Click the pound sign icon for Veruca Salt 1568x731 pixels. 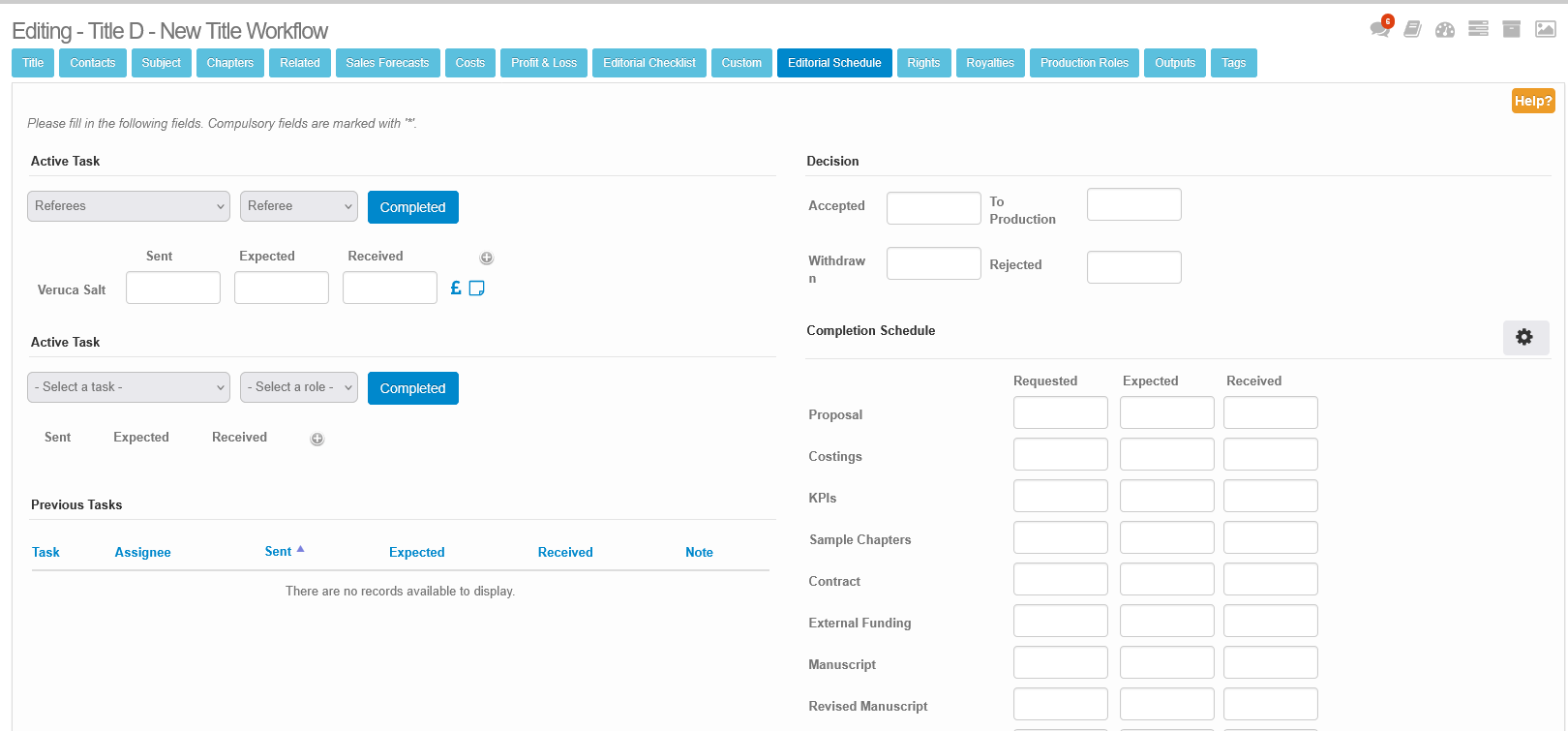[x=456, y=288]
